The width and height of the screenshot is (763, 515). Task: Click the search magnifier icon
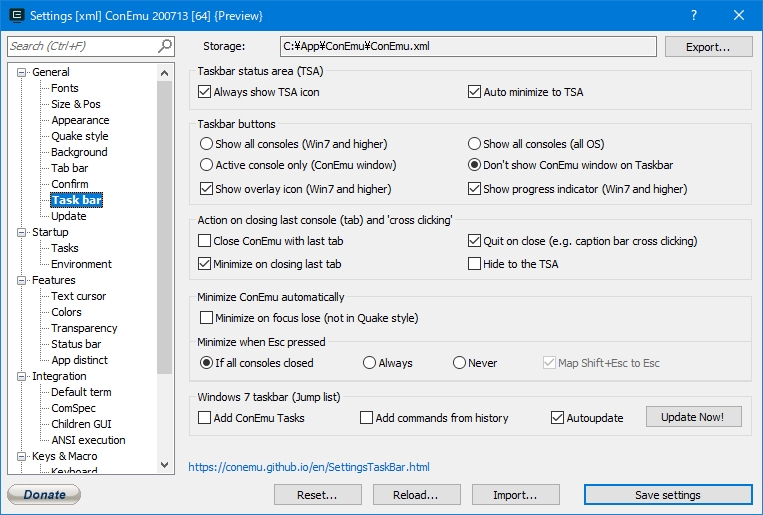165,46
